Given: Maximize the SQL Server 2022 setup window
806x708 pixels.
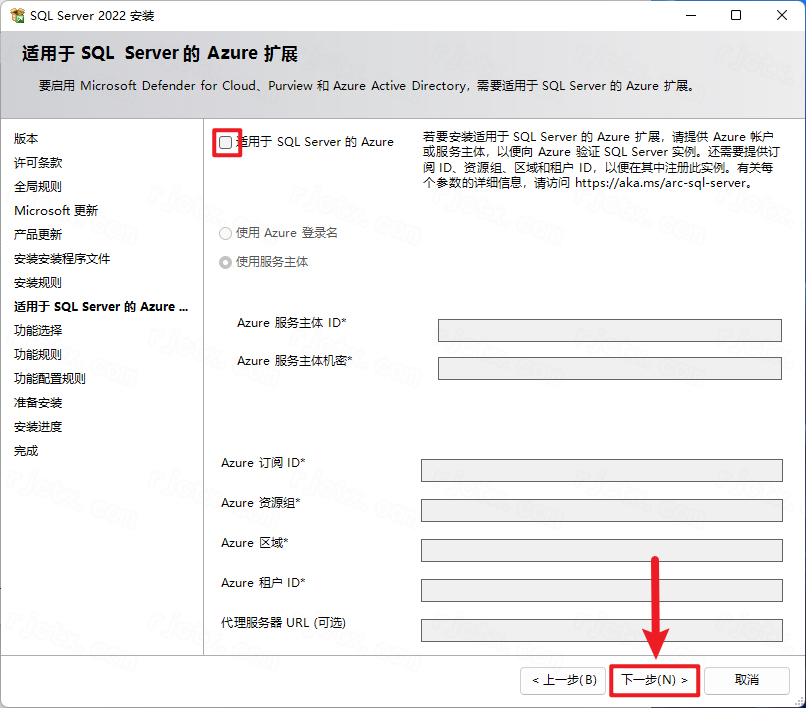Looking at the screenshot, I should coord(736,15).
